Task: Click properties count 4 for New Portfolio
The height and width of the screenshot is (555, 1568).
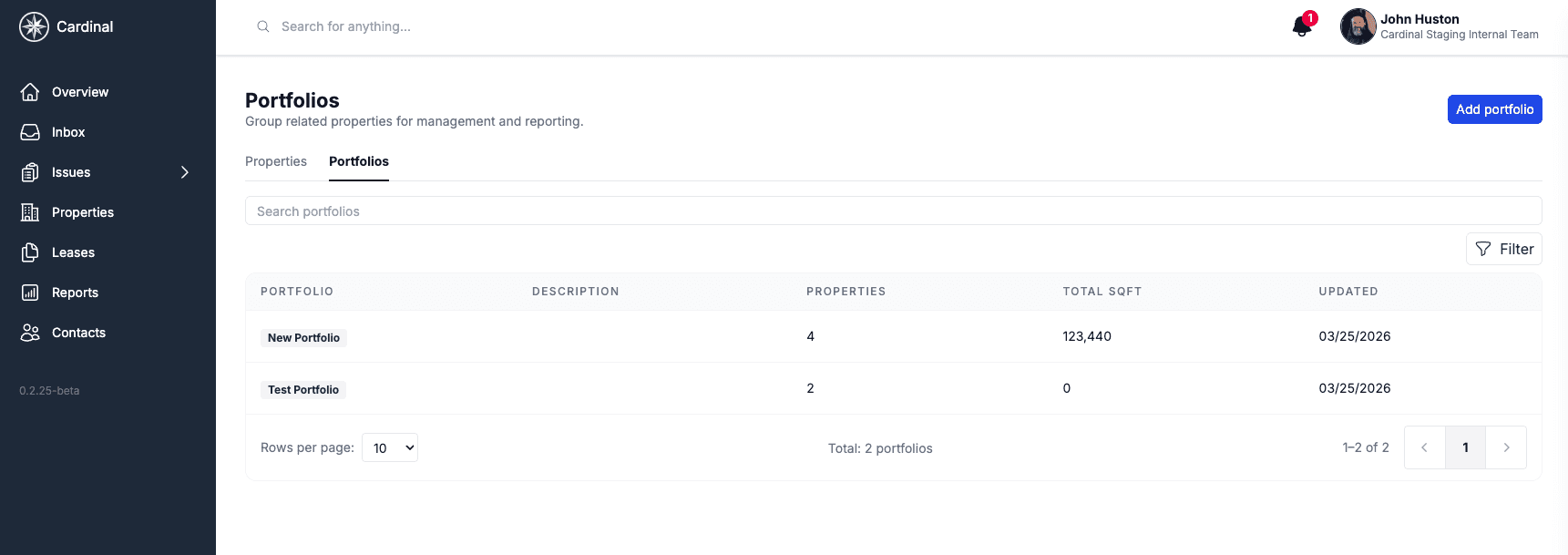Action: [x=810, y=336]
